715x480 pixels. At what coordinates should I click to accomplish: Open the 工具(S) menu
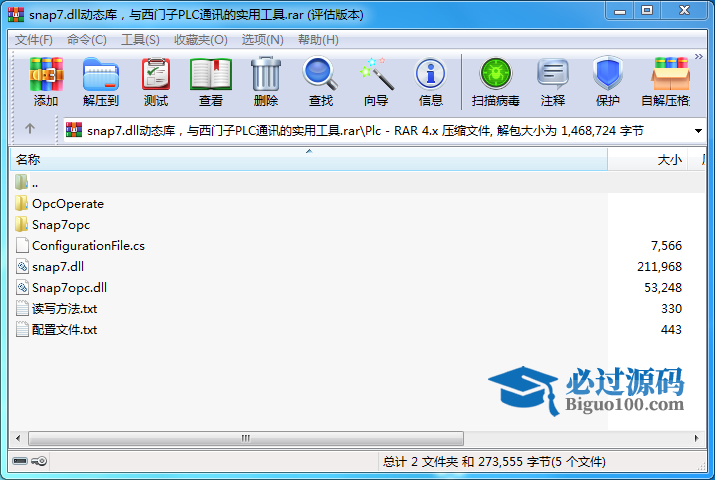pyautogui.click(x=140, y=40)
